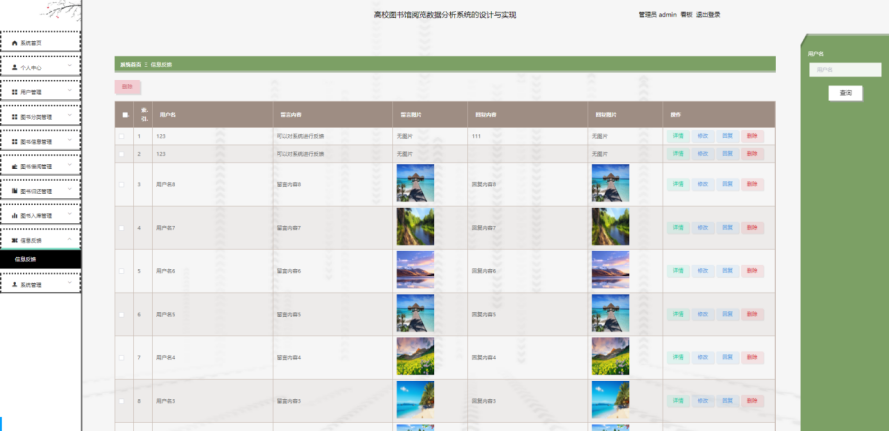This screenshot has height=431, width=890.
Task: Open reply image thumbnail for 用户名3
Action: click(610, 400)
